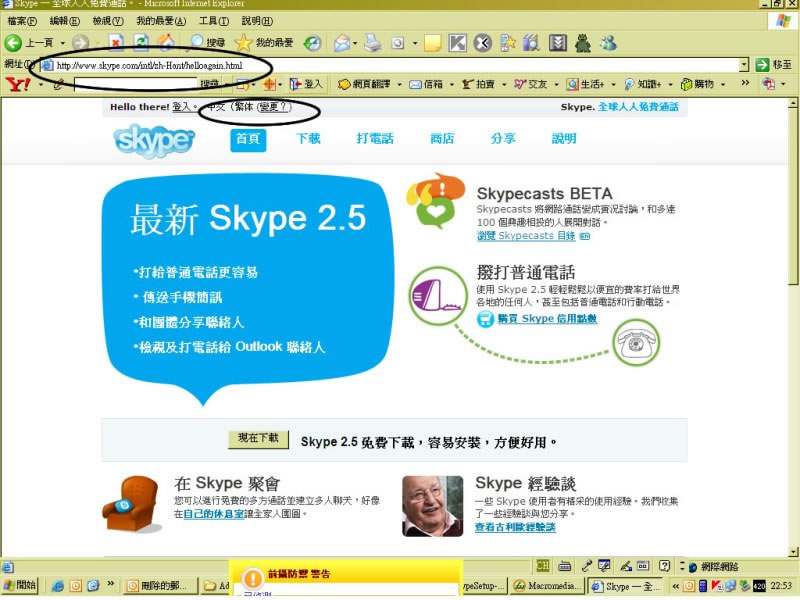Screen dimensions: 800x600
Task: Expand the 網頁翻譯 dropdown arrow
Action: [399, 84]
